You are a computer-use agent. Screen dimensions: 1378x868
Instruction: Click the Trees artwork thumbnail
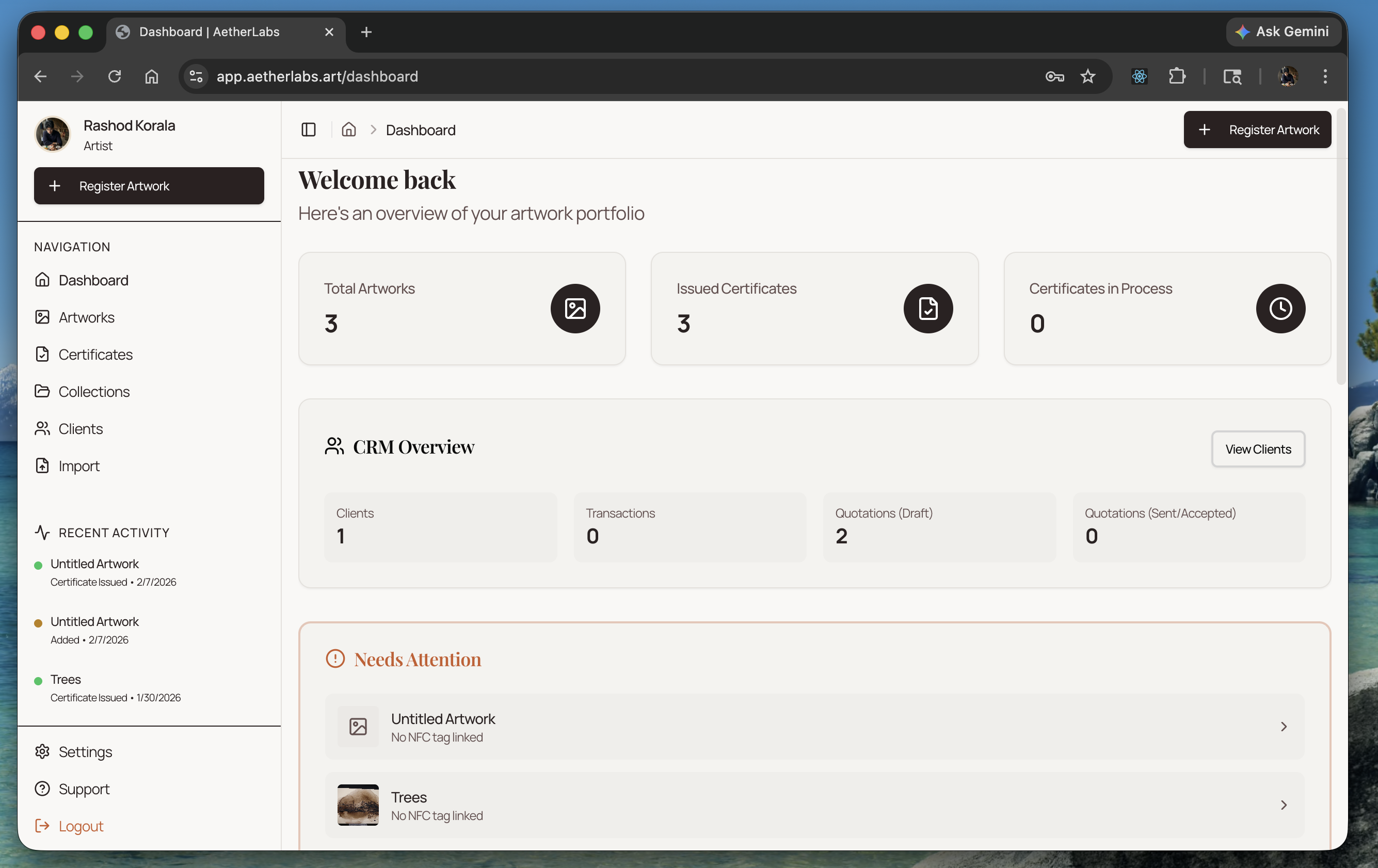point(358,805)
